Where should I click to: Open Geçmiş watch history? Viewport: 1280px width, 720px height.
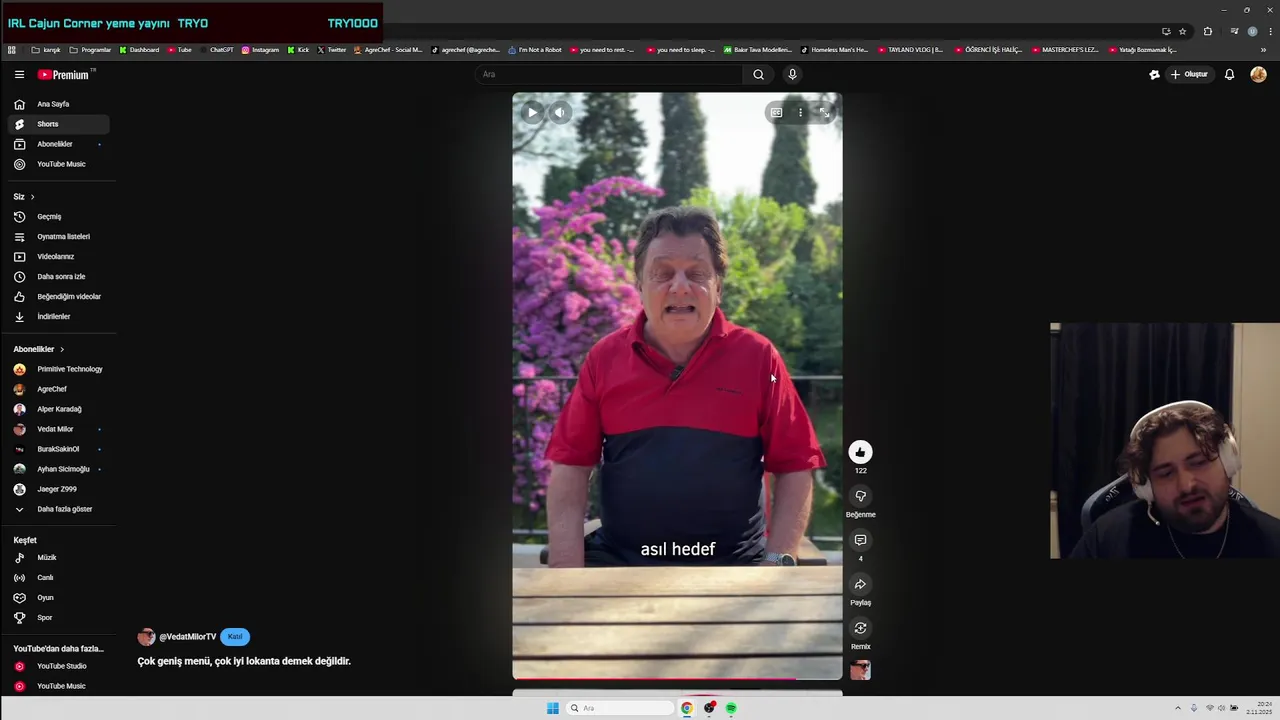point(59,217)
